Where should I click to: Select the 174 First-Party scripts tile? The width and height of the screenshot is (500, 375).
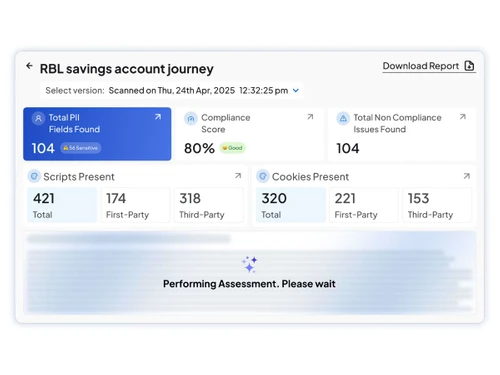pos(135,205)
